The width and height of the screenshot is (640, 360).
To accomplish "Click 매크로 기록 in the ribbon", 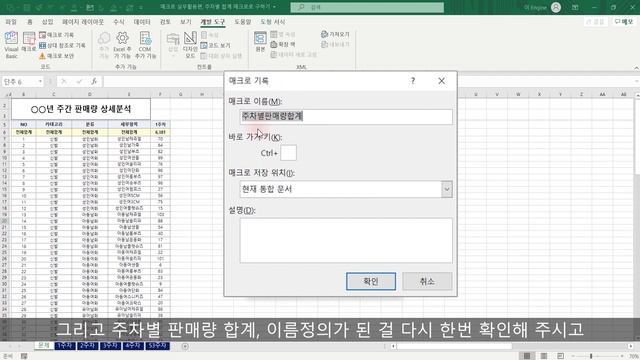I will (x=57, y=35).
